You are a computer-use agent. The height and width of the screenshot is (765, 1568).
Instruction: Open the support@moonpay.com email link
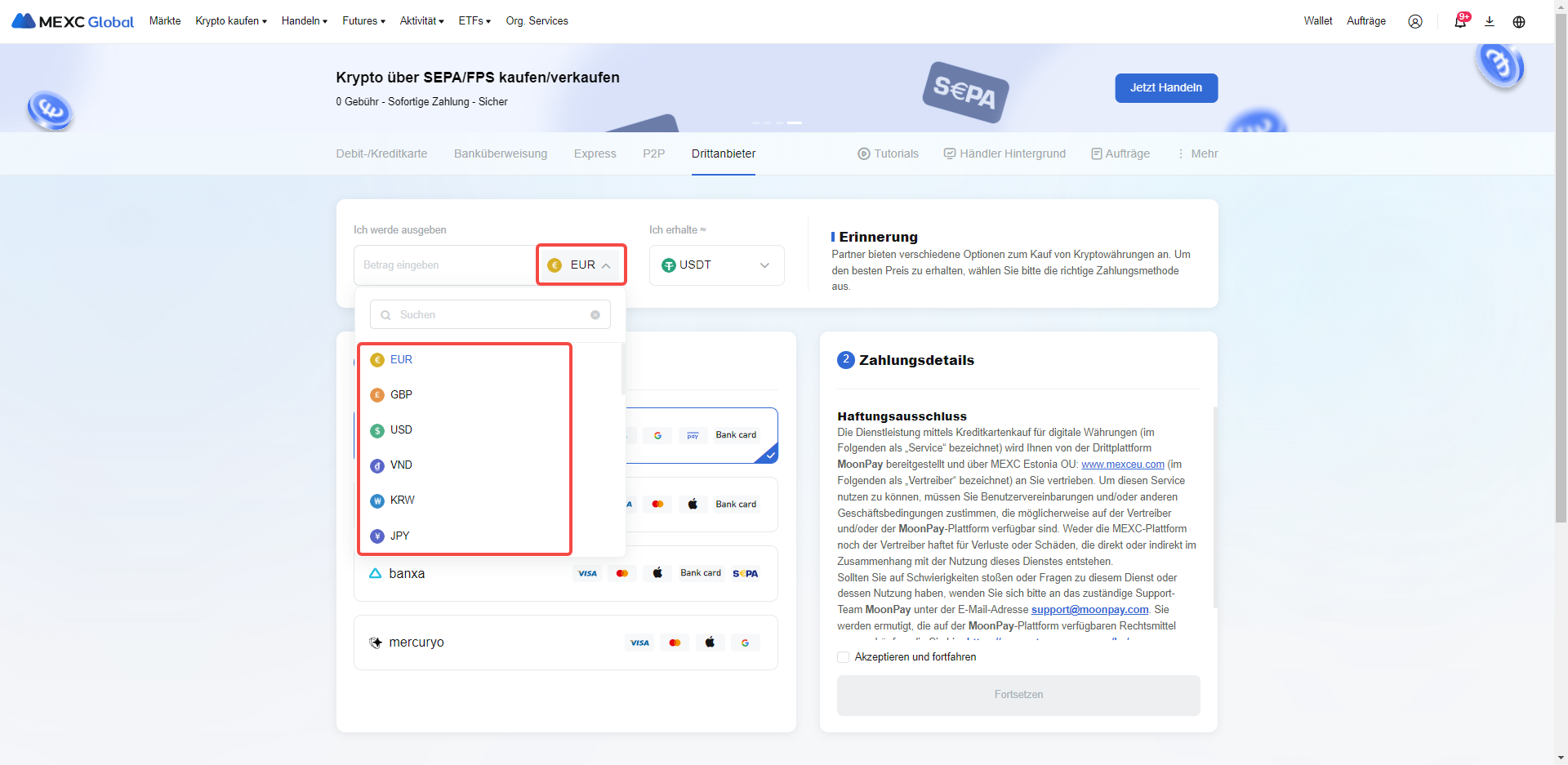coord(1089,610)
